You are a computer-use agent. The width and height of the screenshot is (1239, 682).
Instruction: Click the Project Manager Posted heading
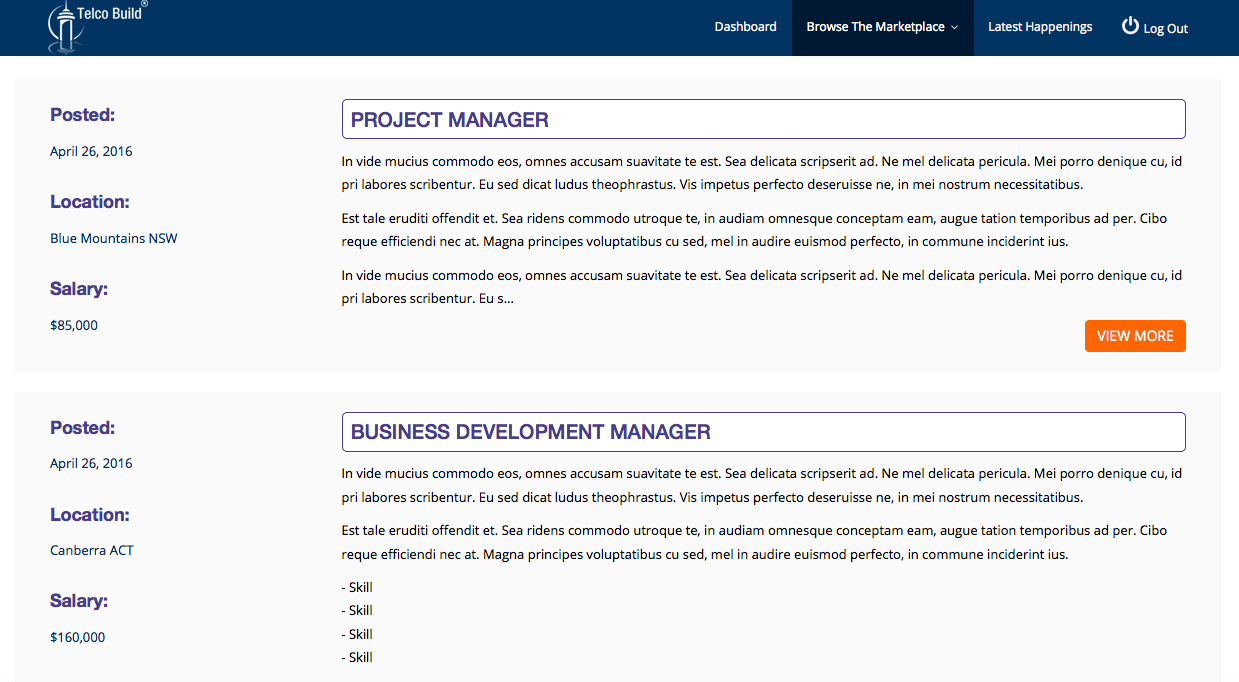[83, 115]
